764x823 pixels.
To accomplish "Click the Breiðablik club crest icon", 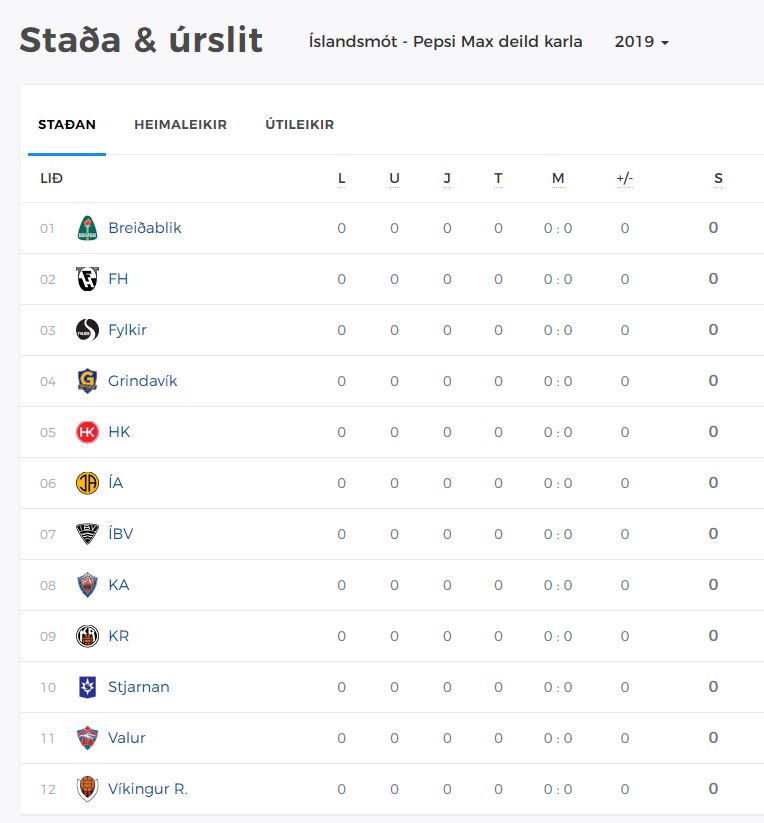I will 87,228.
